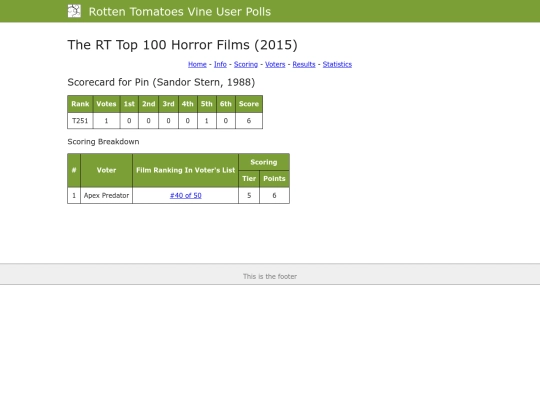Open the Results link
The image size is (540, 405).
304,64
